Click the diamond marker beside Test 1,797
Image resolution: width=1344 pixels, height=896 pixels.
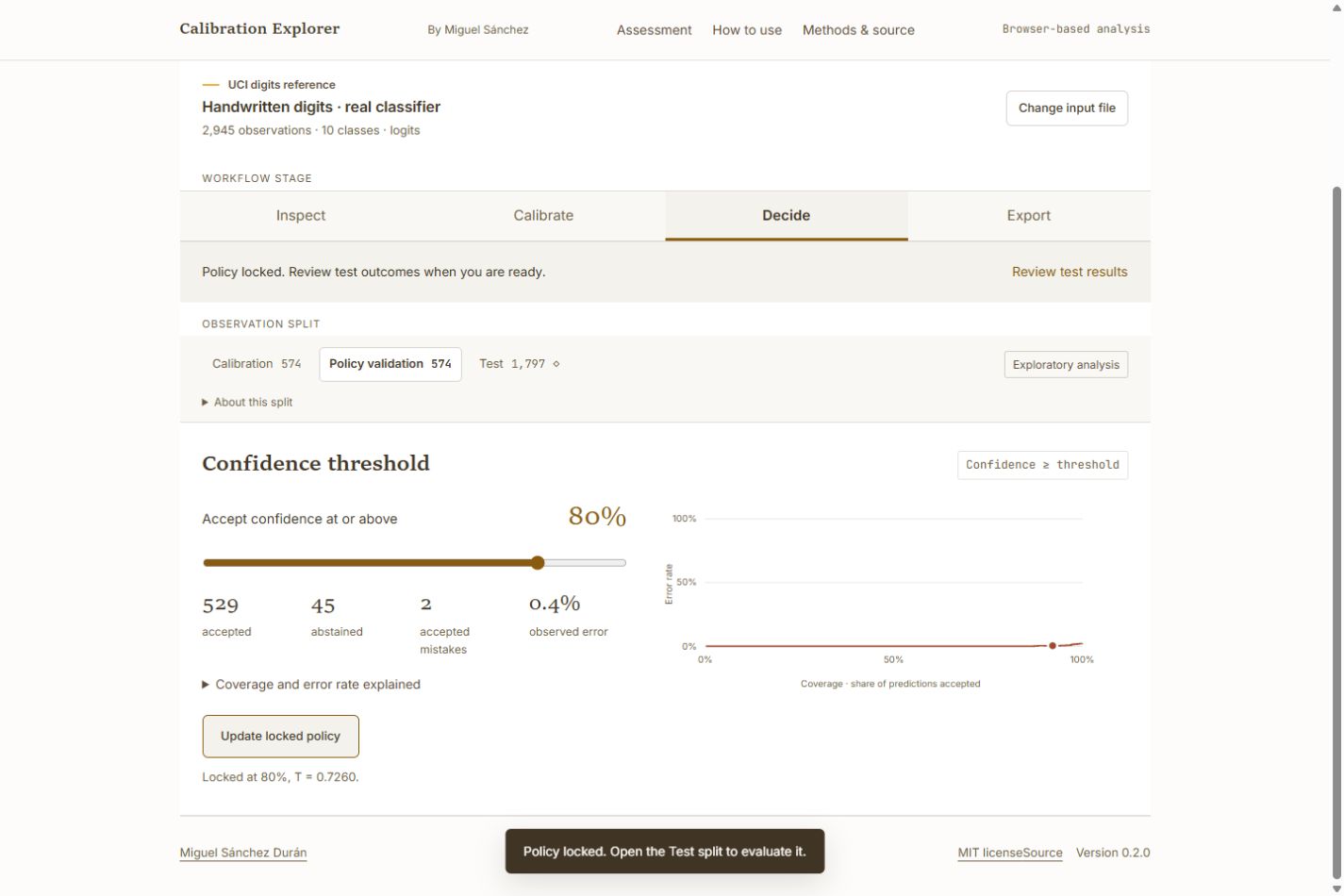556,364
